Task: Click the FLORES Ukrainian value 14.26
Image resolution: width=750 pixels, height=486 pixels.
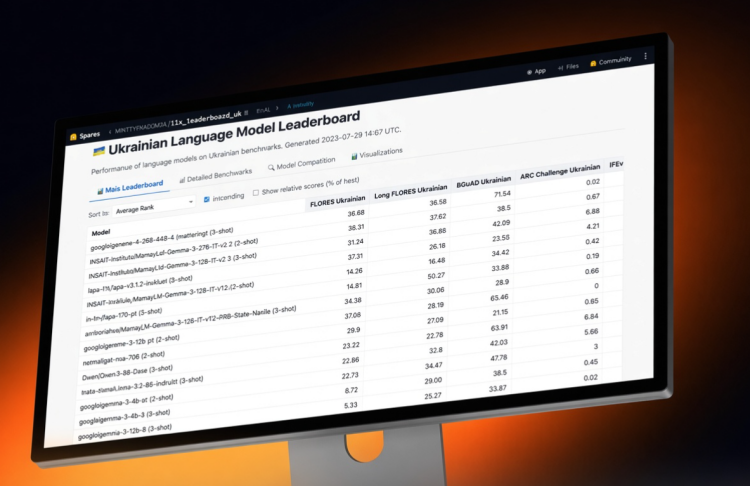Action: 354,271
